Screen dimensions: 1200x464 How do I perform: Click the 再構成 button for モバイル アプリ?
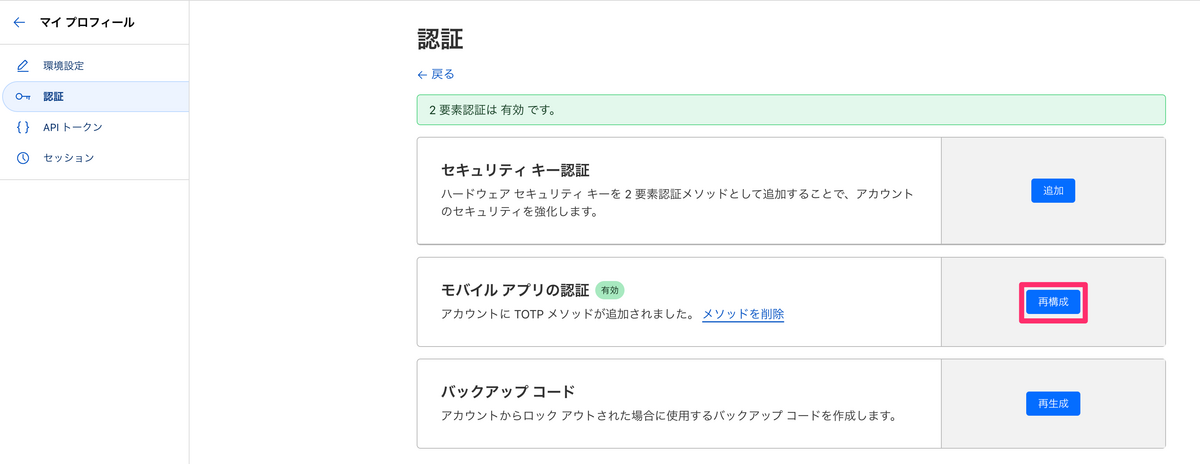click(x=1053, y=301)
